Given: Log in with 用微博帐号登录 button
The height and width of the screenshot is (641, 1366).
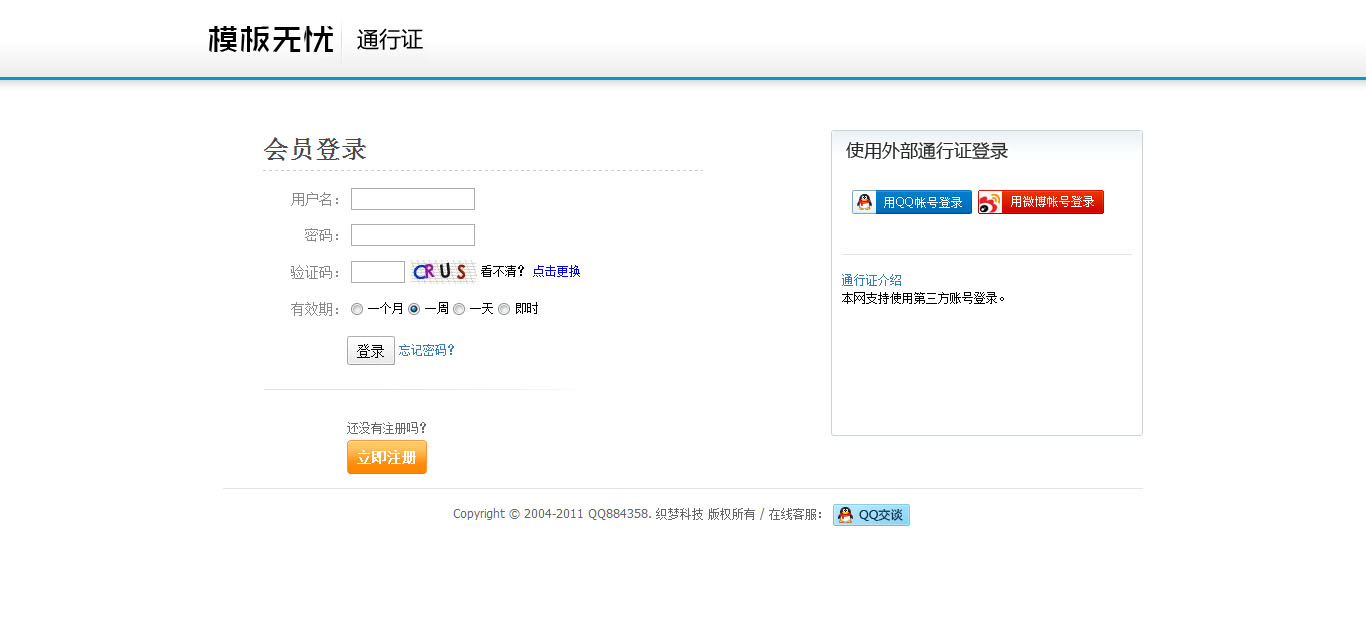Looking at the screenshot, I should (x=1041, y=202).
